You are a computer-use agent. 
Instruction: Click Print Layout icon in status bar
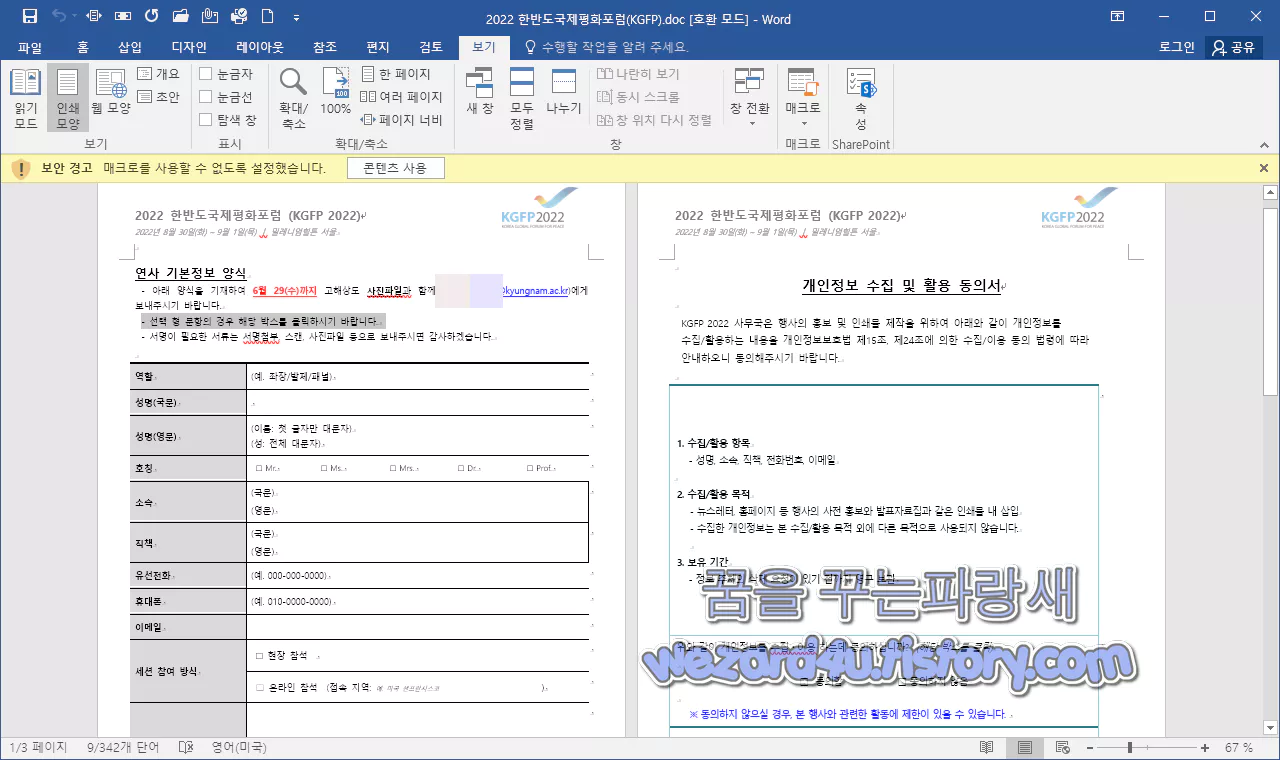click(x=1025, y=748)
